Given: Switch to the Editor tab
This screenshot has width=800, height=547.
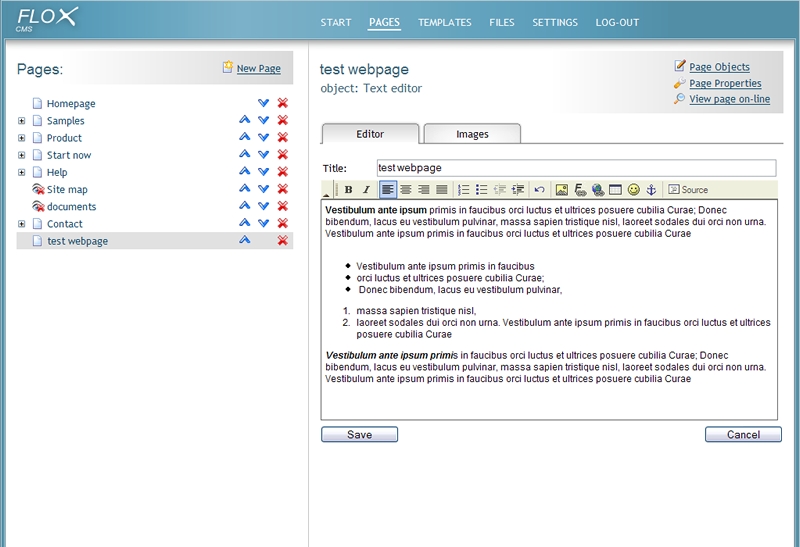Looking at the screenshot, I should (370, 134).
